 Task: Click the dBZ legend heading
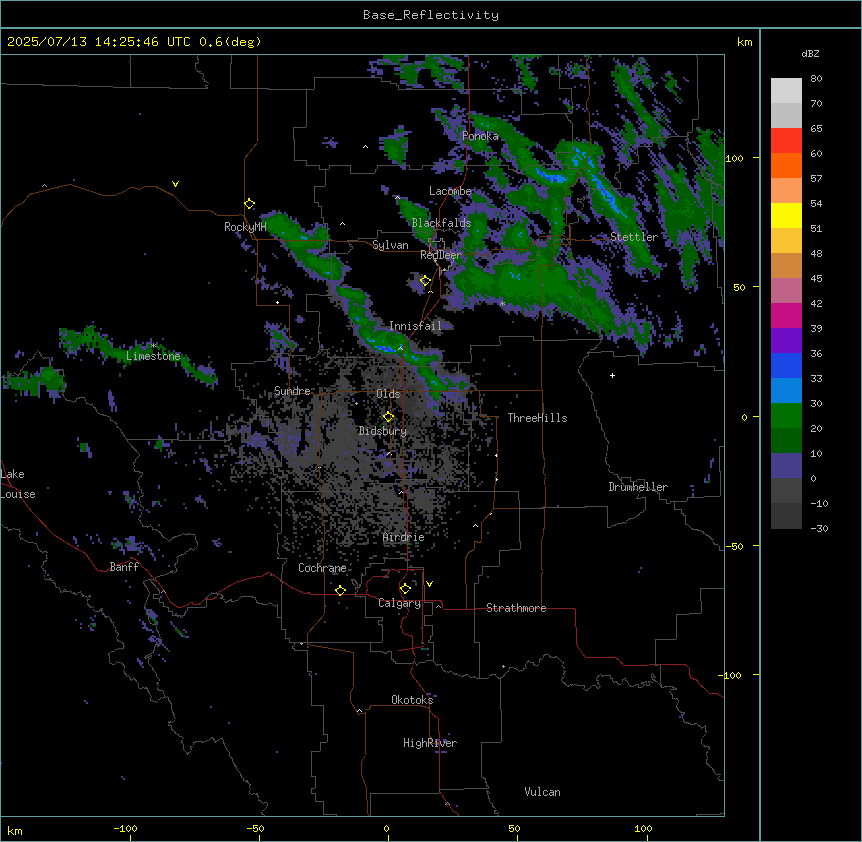(x=810, y=54)
